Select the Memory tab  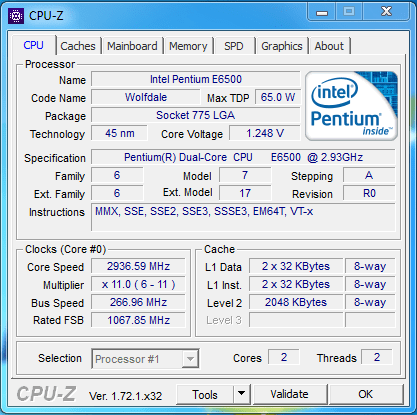click(x=188, y=46)
